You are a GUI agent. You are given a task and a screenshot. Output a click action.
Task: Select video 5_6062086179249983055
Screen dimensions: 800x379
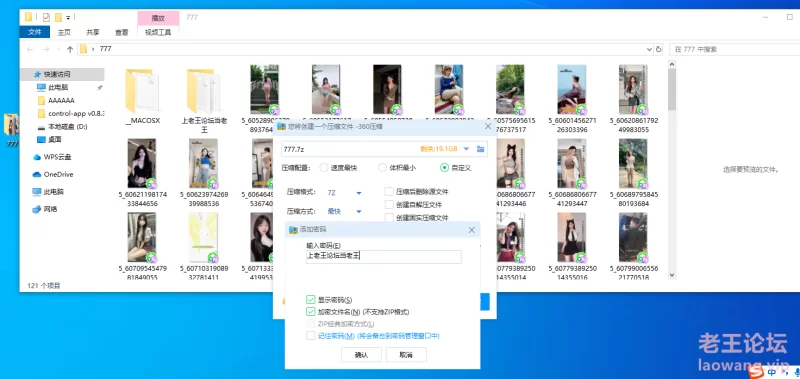click(x=633, y=99)
